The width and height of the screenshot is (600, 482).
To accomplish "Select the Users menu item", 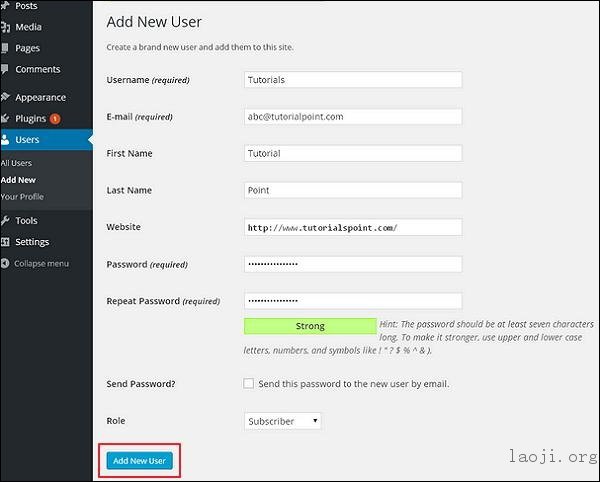I will (x=46, y=140).
